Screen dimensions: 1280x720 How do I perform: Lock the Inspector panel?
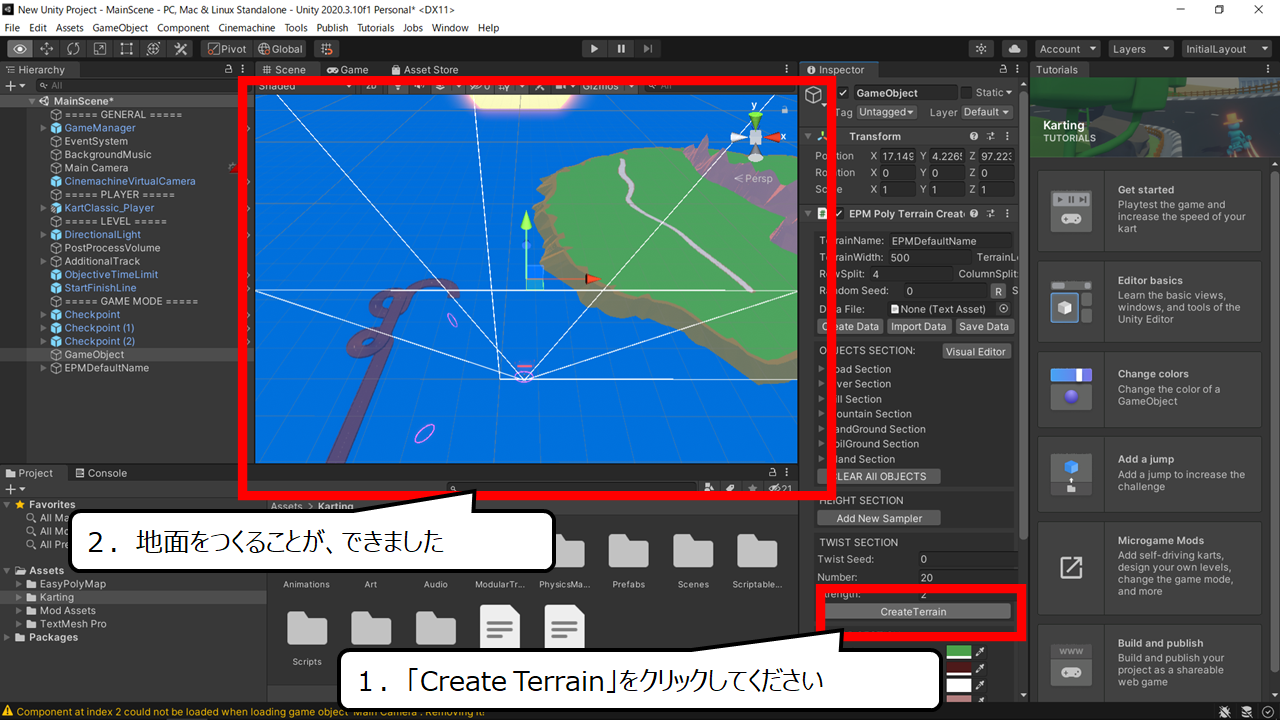pyautogui.click(x=1004, y=70)
